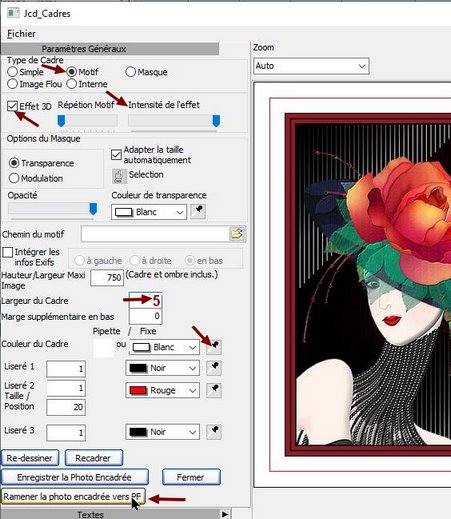
Task: Click the Recadrer button
Action: click(94, 458)
